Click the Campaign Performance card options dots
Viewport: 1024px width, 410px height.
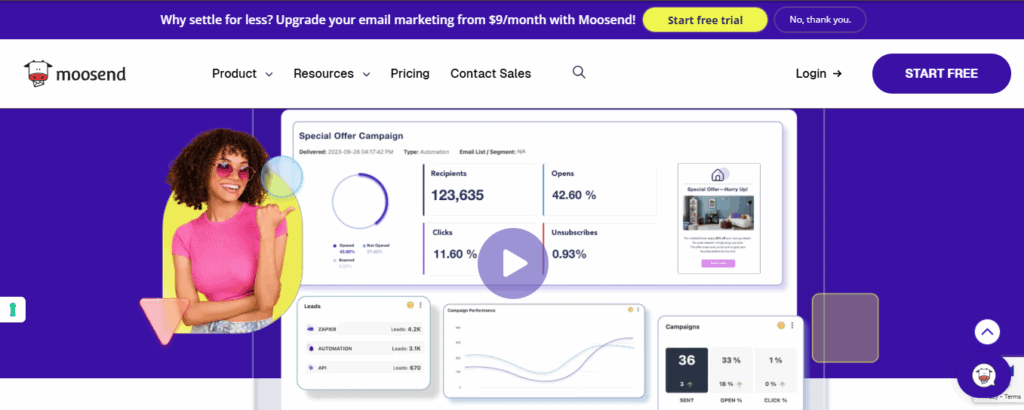638,309
